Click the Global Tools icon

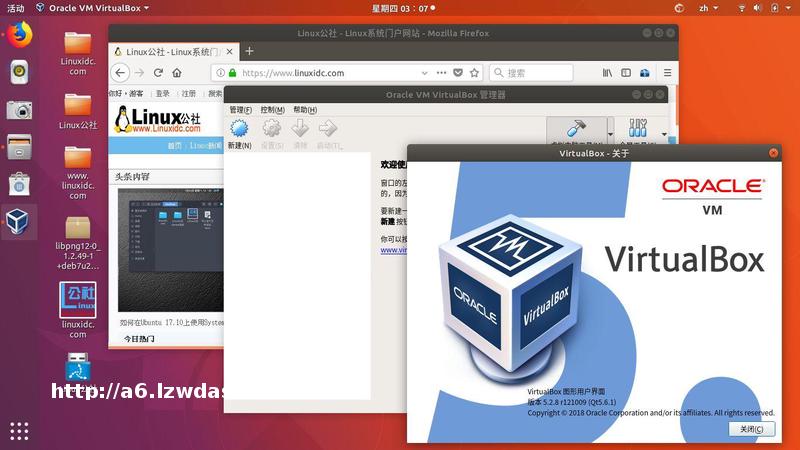pos(638,129)
